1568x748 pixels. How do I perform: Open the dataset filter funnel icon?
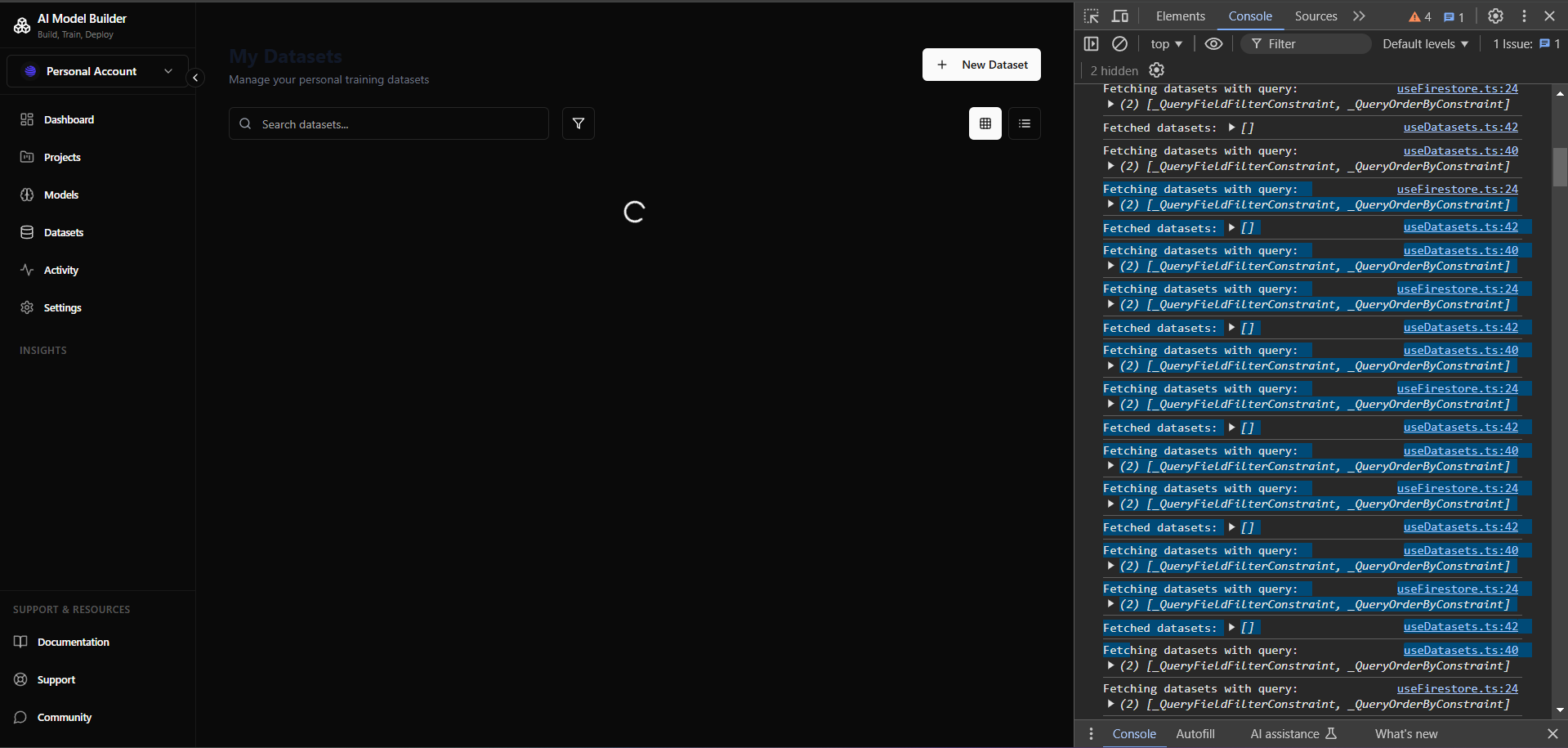click(578, 123)
